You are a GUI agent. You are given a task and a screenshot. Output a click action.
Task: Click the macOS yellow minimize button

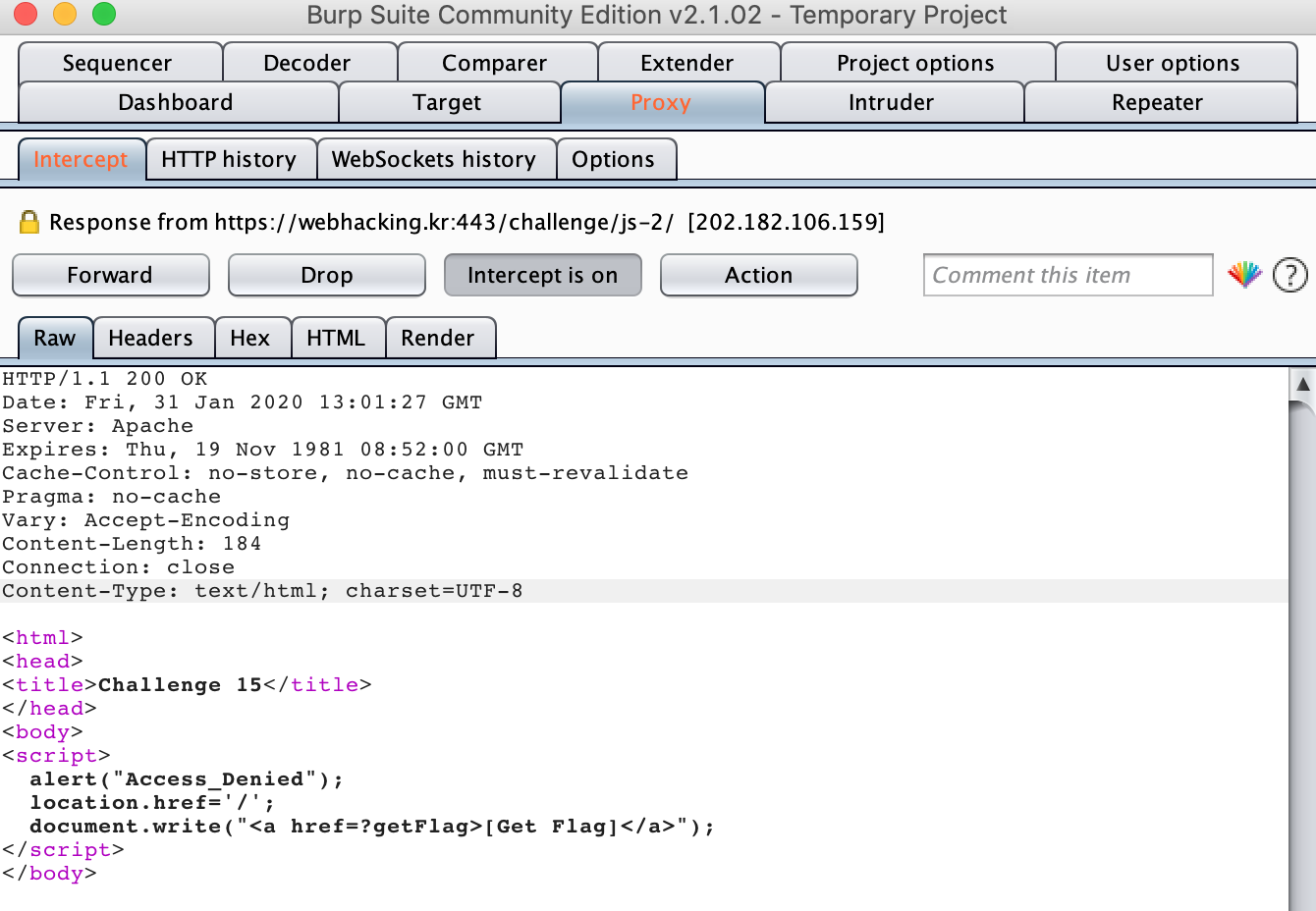point(64,15)
